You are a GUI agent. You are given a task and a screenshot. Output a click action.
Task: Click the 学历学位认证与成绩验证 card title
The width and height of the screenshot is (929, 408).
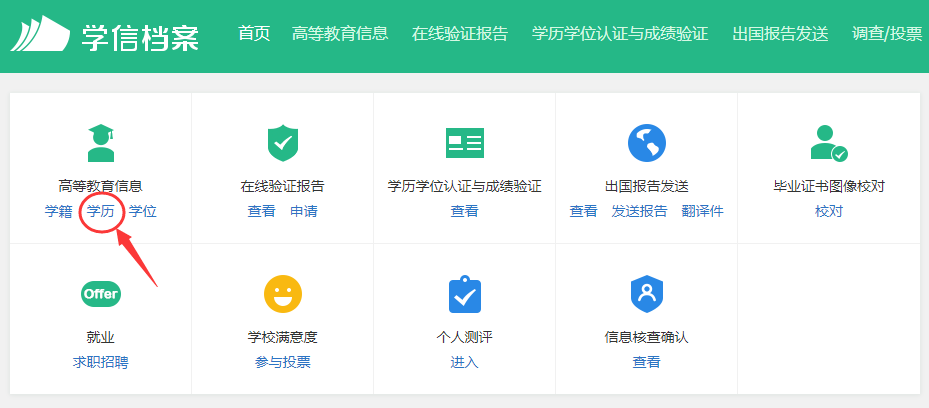(x=464, y=187)
